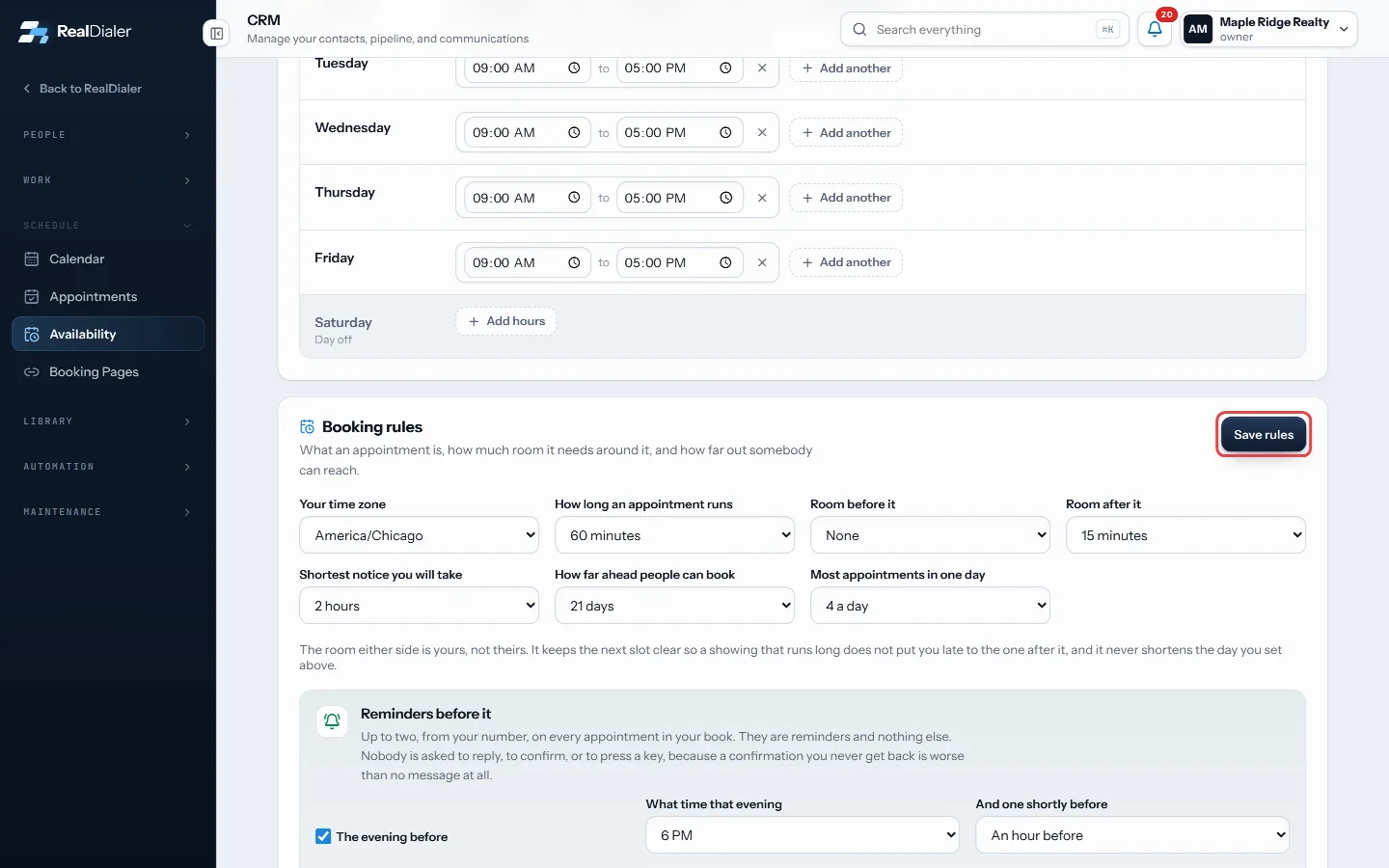Open And one shortly before dropdown
The image size is (1389, 868).
[x=1132, y=835]
